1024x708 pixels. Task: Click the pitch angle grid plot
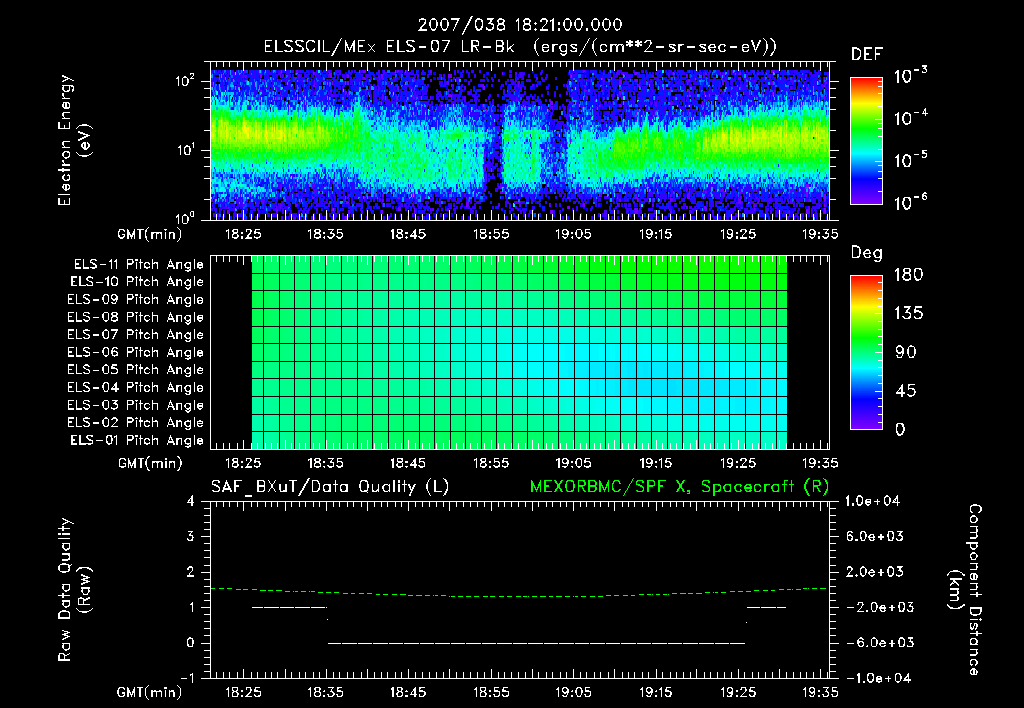pyautogui.click(x=520, y=353)
